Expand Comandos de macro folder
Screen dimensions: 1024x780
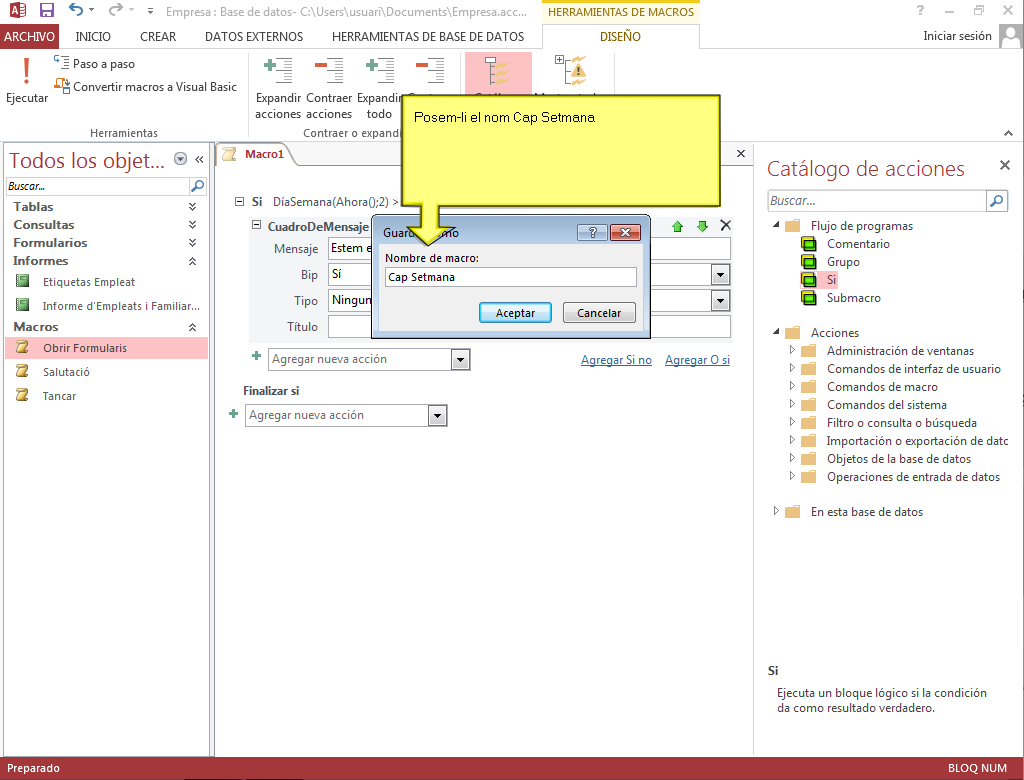click(792, 386)
